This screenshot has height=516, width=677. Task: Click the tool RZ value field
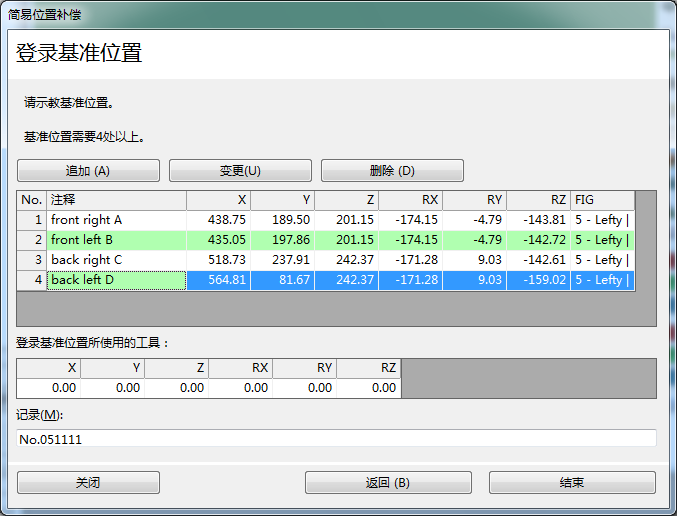pos(368,388)
